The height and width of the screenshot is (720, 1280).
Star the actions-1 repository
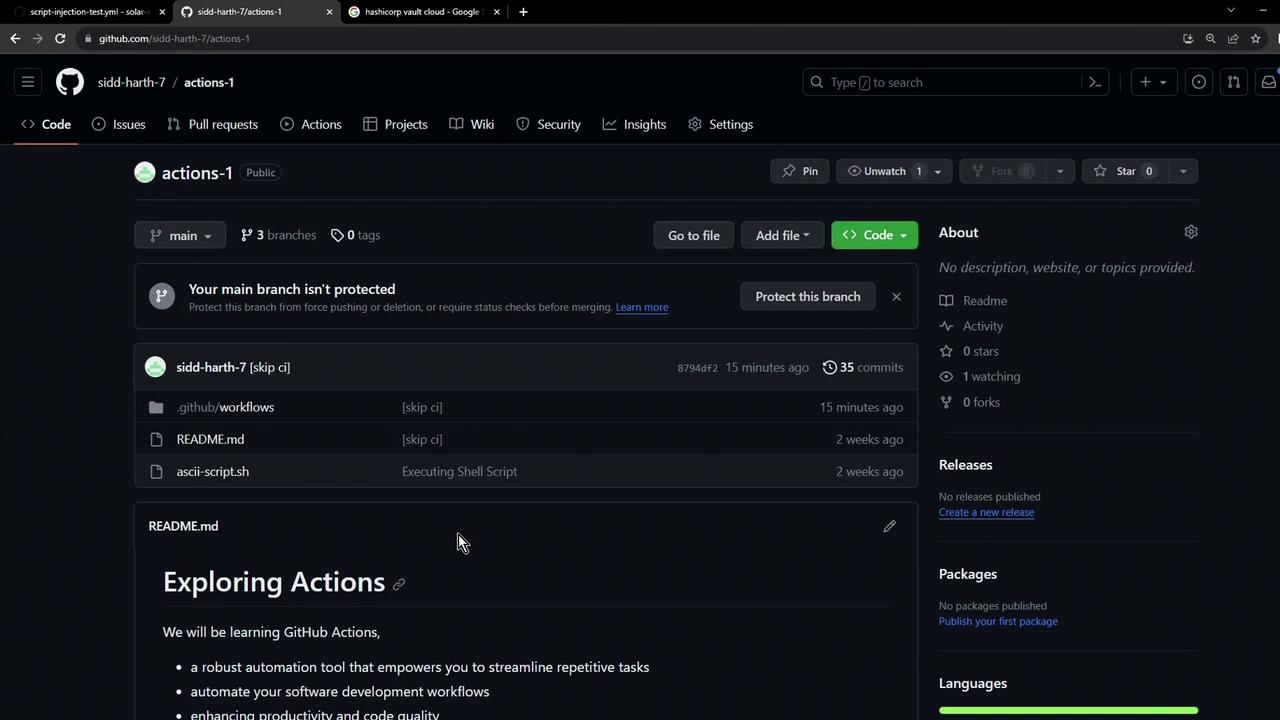[x=1125, y=171]
